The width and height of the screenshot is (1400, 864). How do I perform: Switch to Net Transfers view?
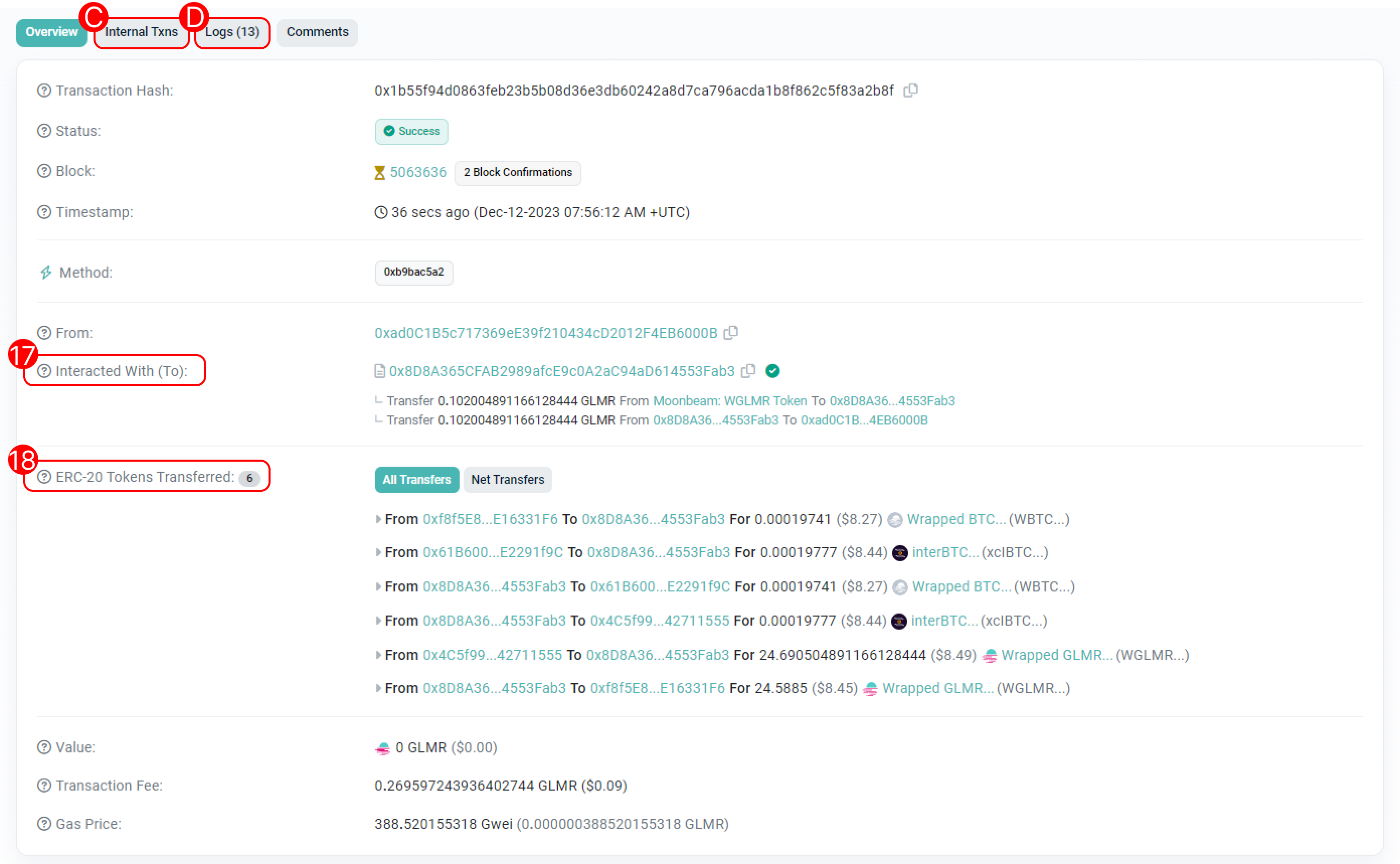tap(507, 479)
